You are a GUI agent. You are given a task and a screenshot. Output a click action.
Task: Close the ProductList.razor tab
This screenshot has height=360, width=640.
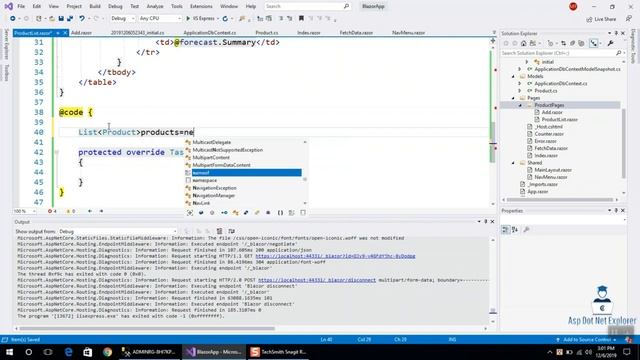pos(65,33)
